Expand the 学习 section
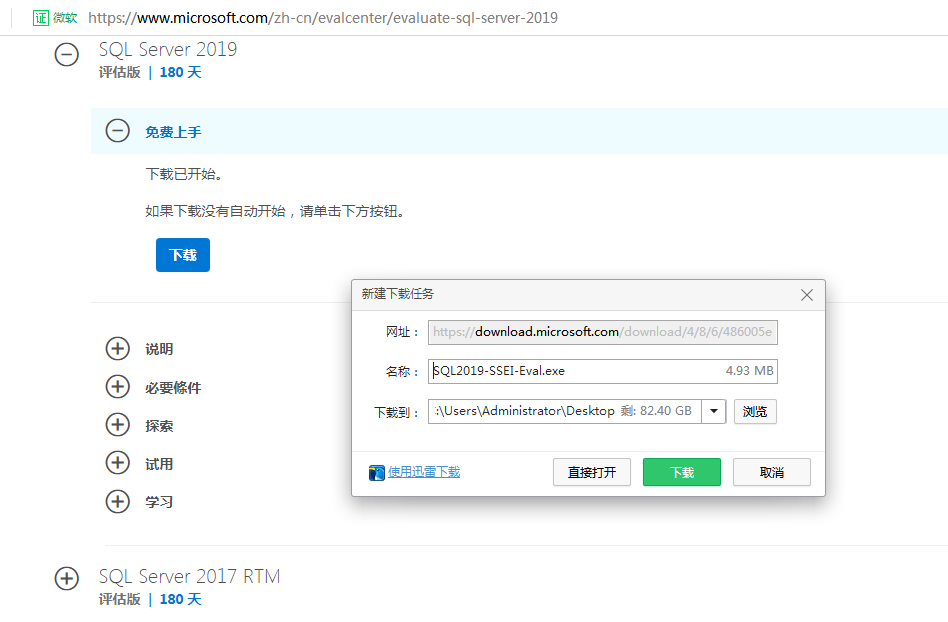The height and width of the screenshot is (622, 948). tap(117, 501)
